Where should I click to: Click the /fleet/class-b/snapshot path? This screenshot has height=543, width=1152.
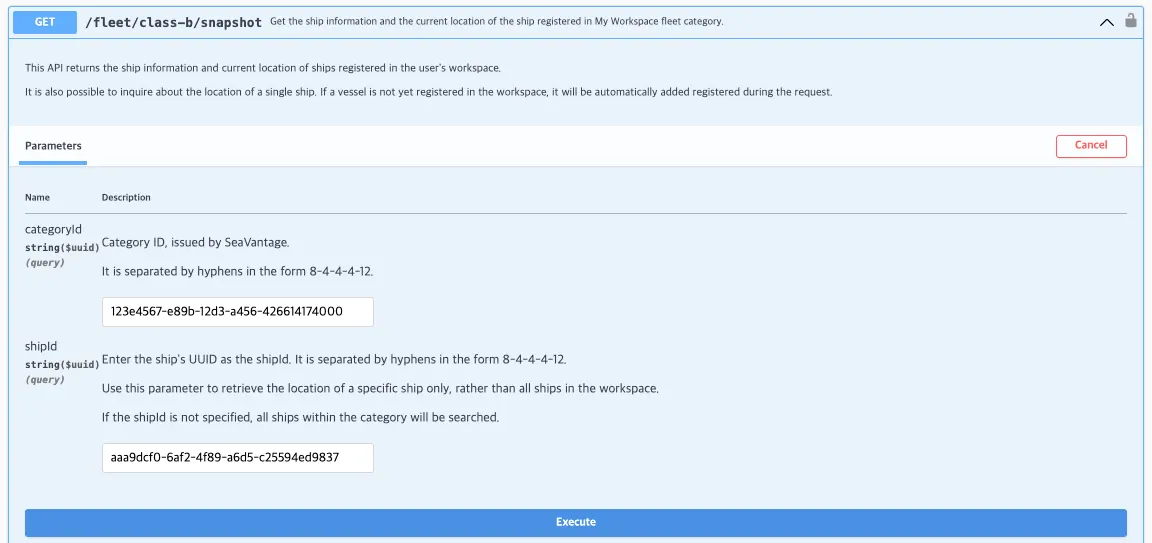pyautogui.click(x=174, y=22)
